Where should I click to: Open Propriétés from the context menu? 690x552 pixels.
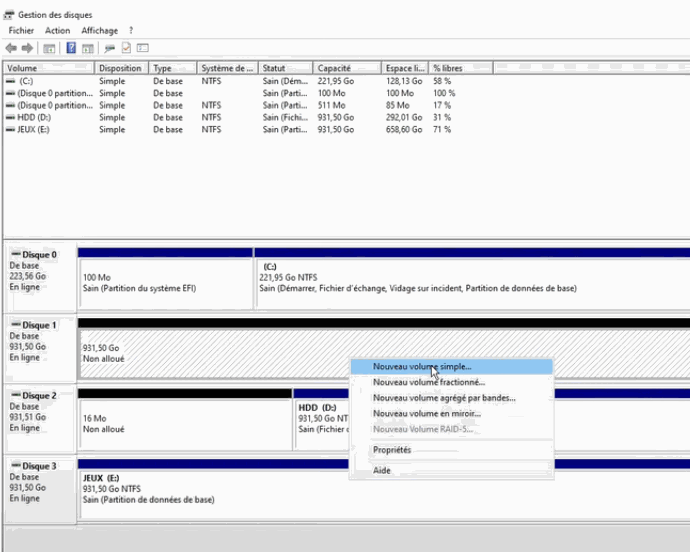[x=392, y=450]
